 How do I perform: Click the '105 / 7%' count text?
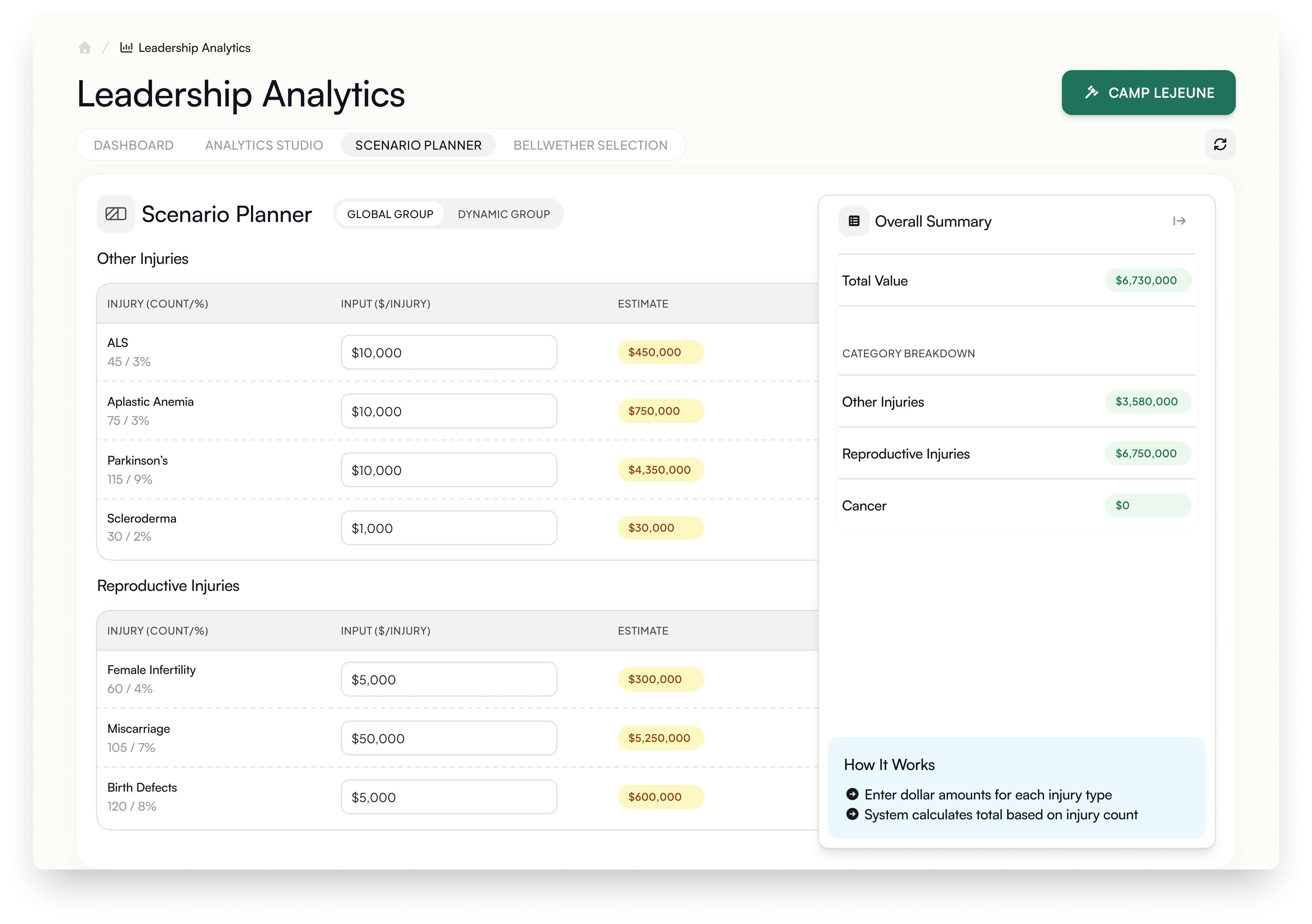132,748
